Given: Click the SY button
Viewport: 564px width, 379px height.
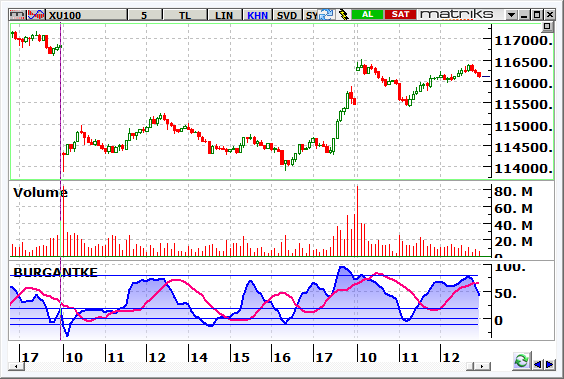Looking at the screenshot, I should (311, 15).
